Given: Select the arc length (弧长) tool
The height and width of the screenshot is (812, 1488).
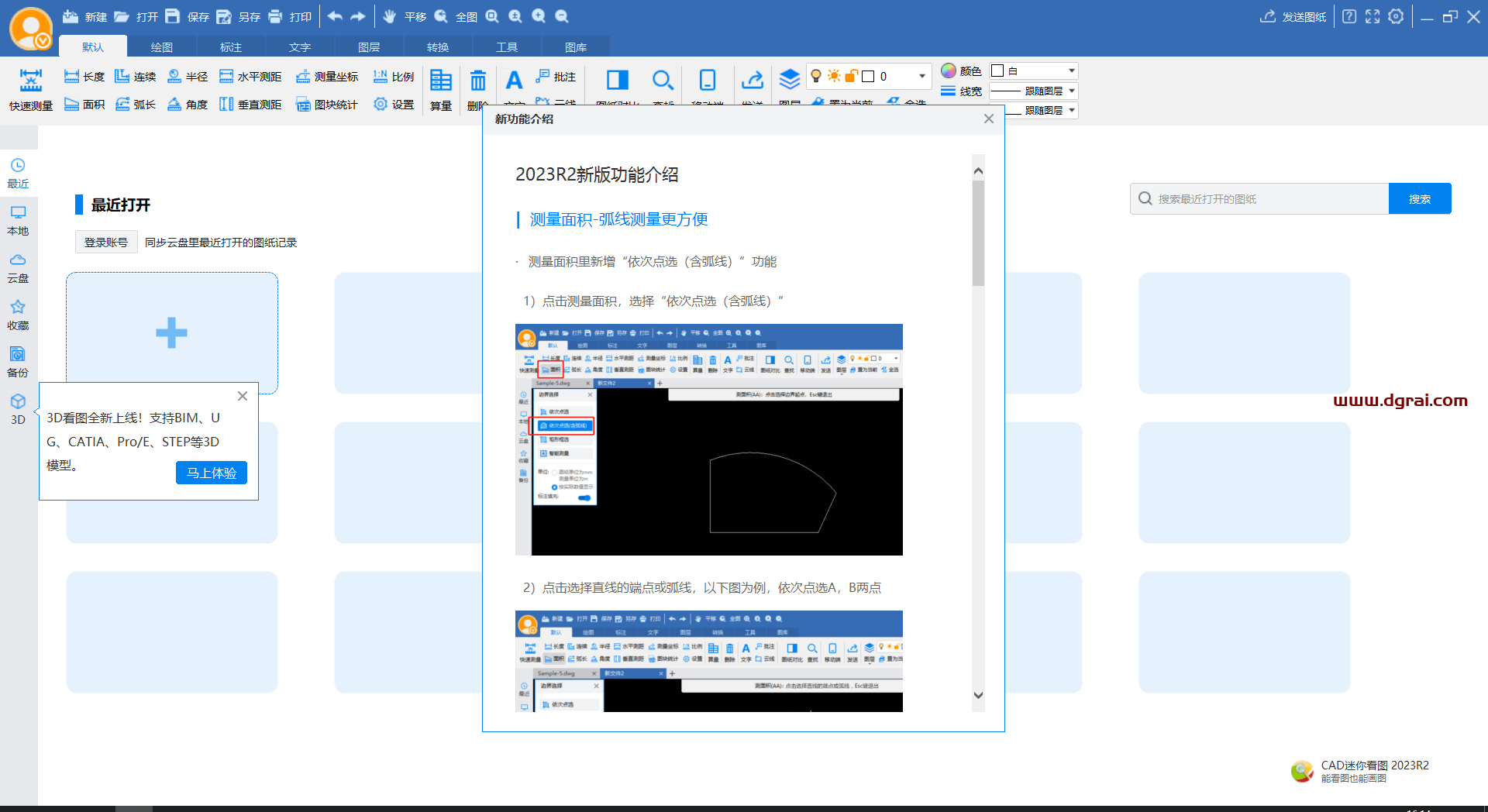Looking at the screenshot, I should pos(136,104).
